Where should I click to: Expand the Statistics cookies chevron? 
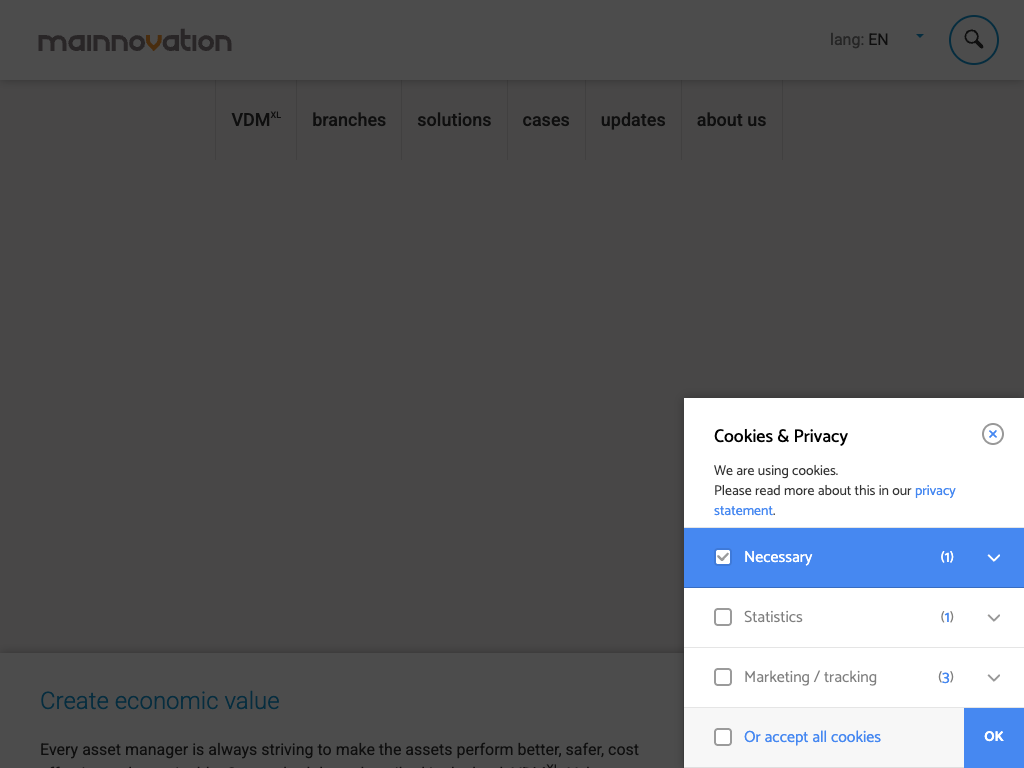click(x=993, y=618)
